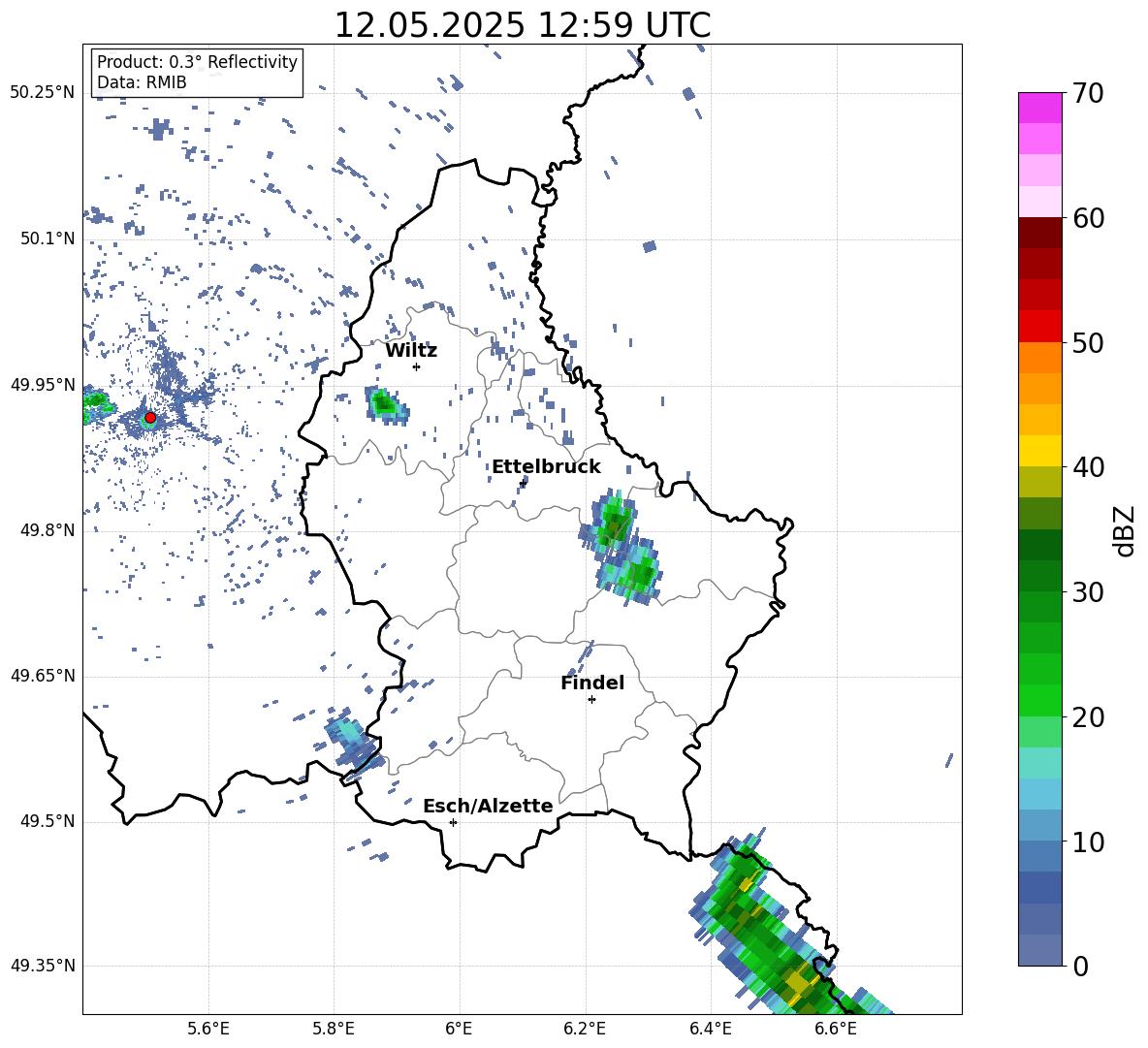The width and height of the screenshot is (1148, 1048).
Task: Click the 6°E longitude label
Action: pos(459,1029)
